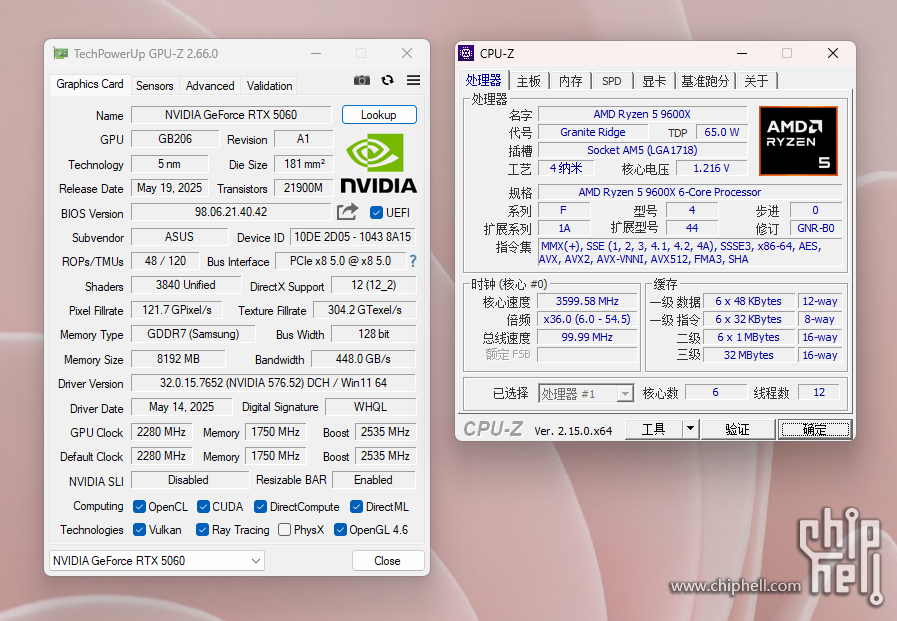Click the Memory Type value GDDR7 (Samsung)
This screenshot has height=621, width=897.
(193, 334)
